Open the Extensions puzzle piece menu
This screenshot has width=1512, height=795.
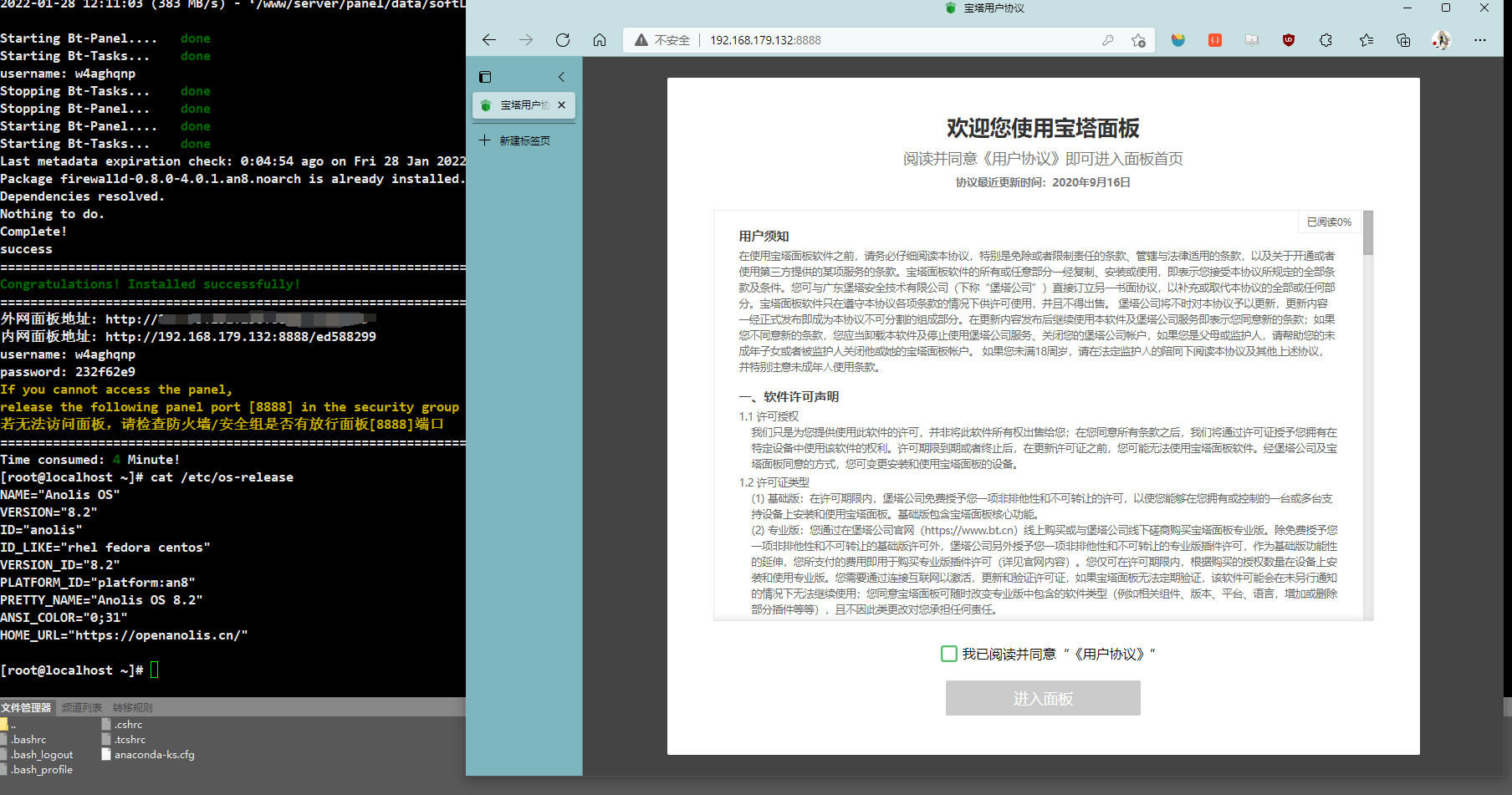(x=1326, y=40)
